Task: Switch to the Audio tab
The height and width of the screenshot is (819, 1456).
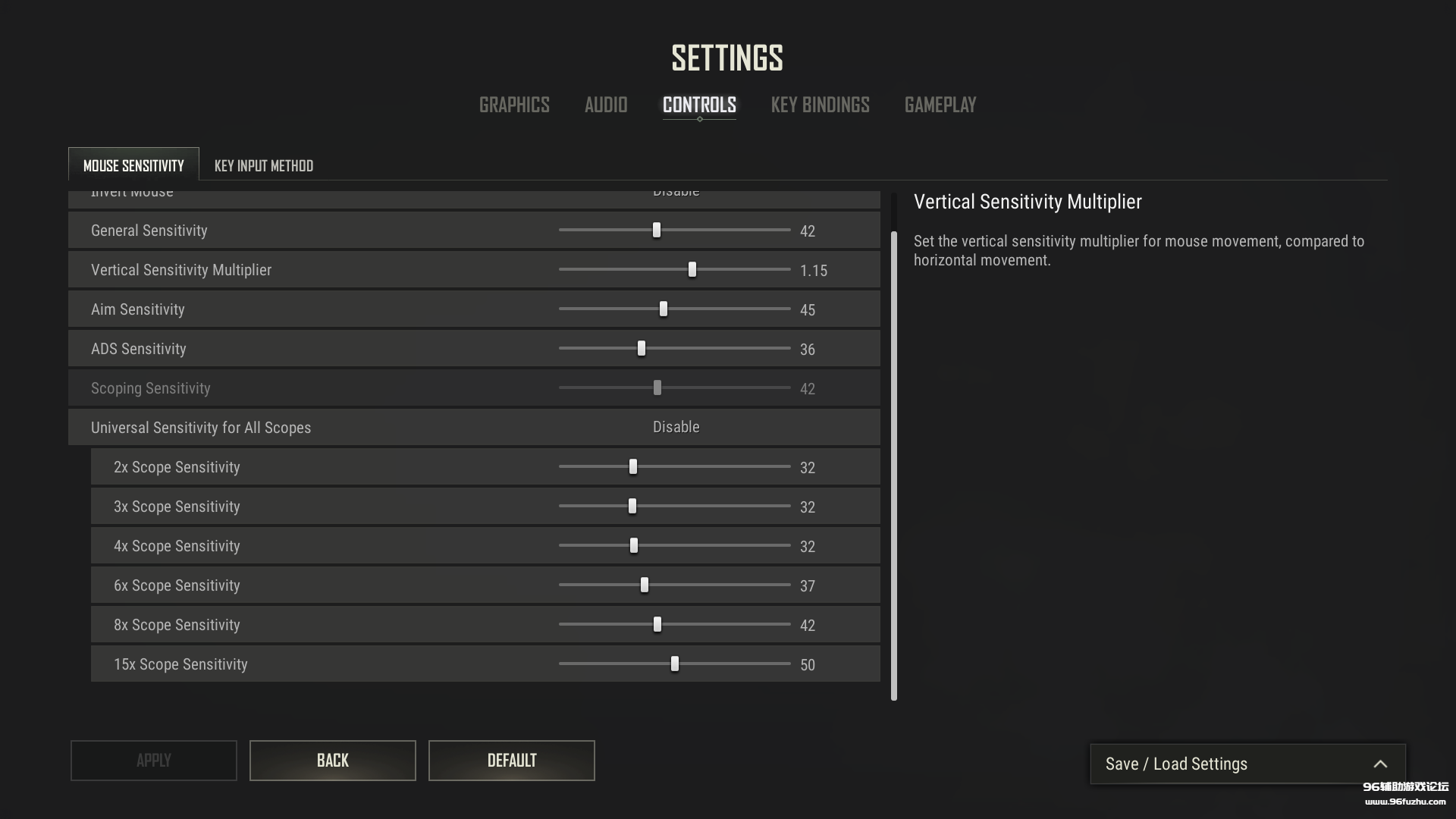Action: coord(606,105)
